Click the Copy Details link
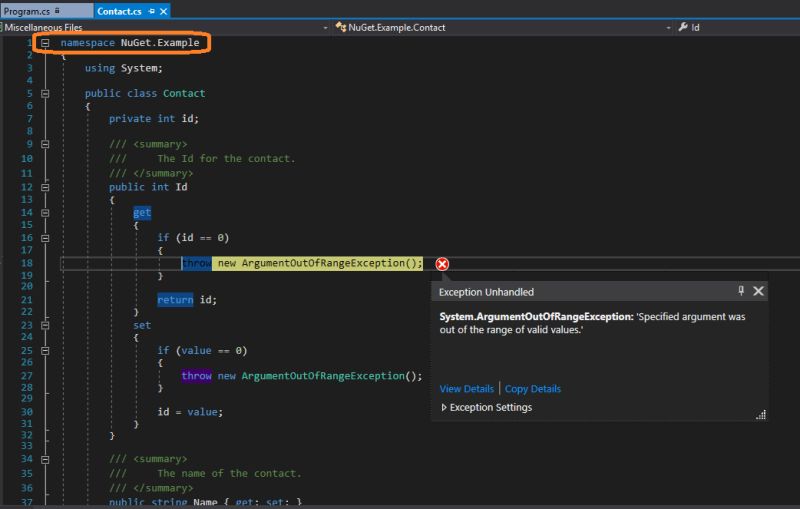 tap(533, 389)
